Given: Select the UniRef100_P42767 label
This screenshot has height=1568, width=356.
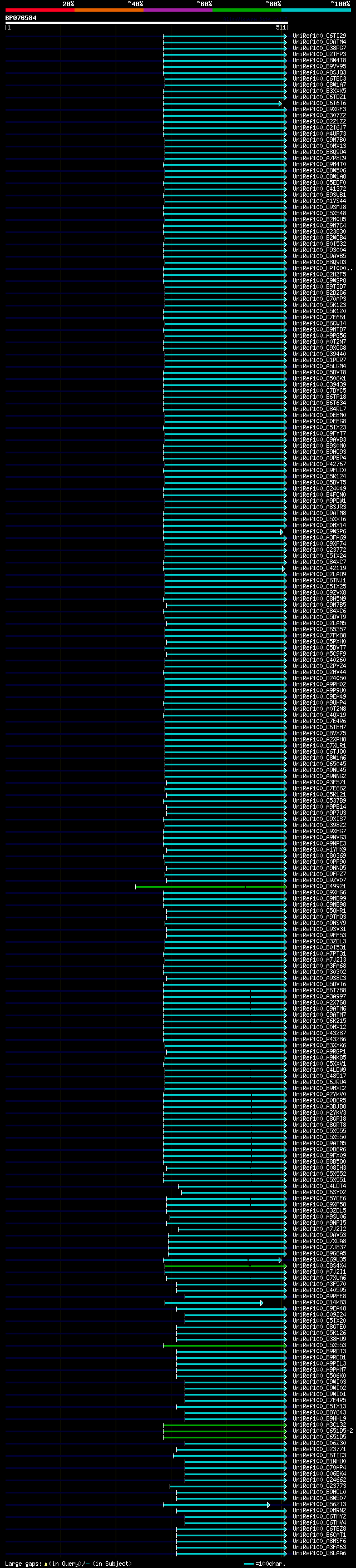Looking at the screenshot, I should [319, 464].
